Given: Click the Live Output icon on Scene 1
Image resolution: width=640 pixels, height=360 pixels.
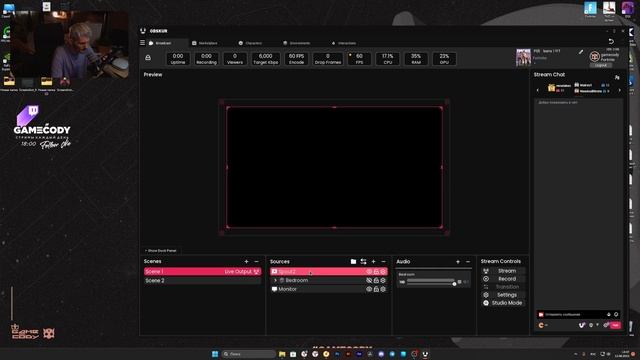Looking at the screenshot, I should point(256,271).
